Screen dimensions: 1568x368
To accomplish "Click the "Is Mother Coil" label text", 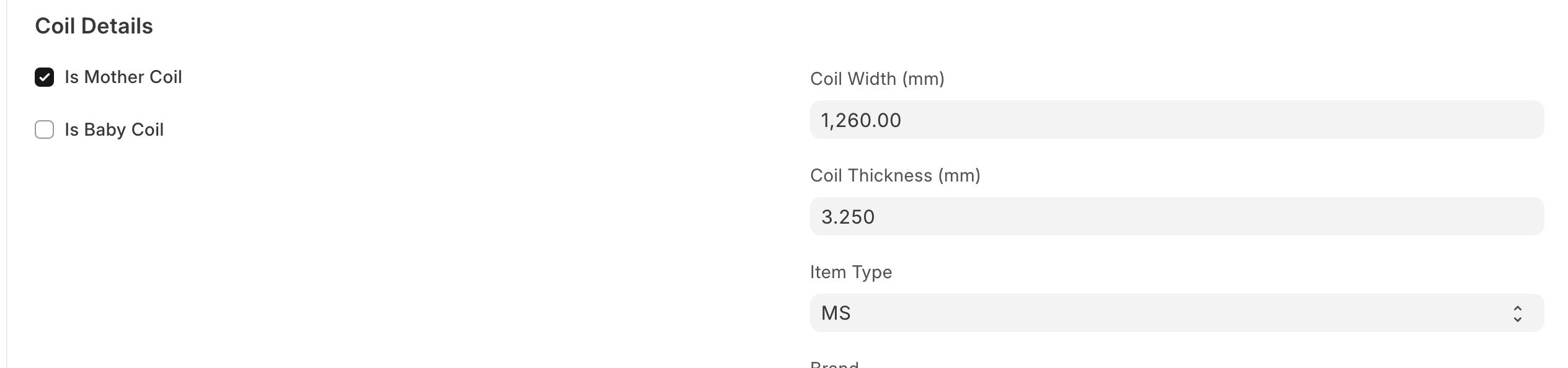I will 123,77.
